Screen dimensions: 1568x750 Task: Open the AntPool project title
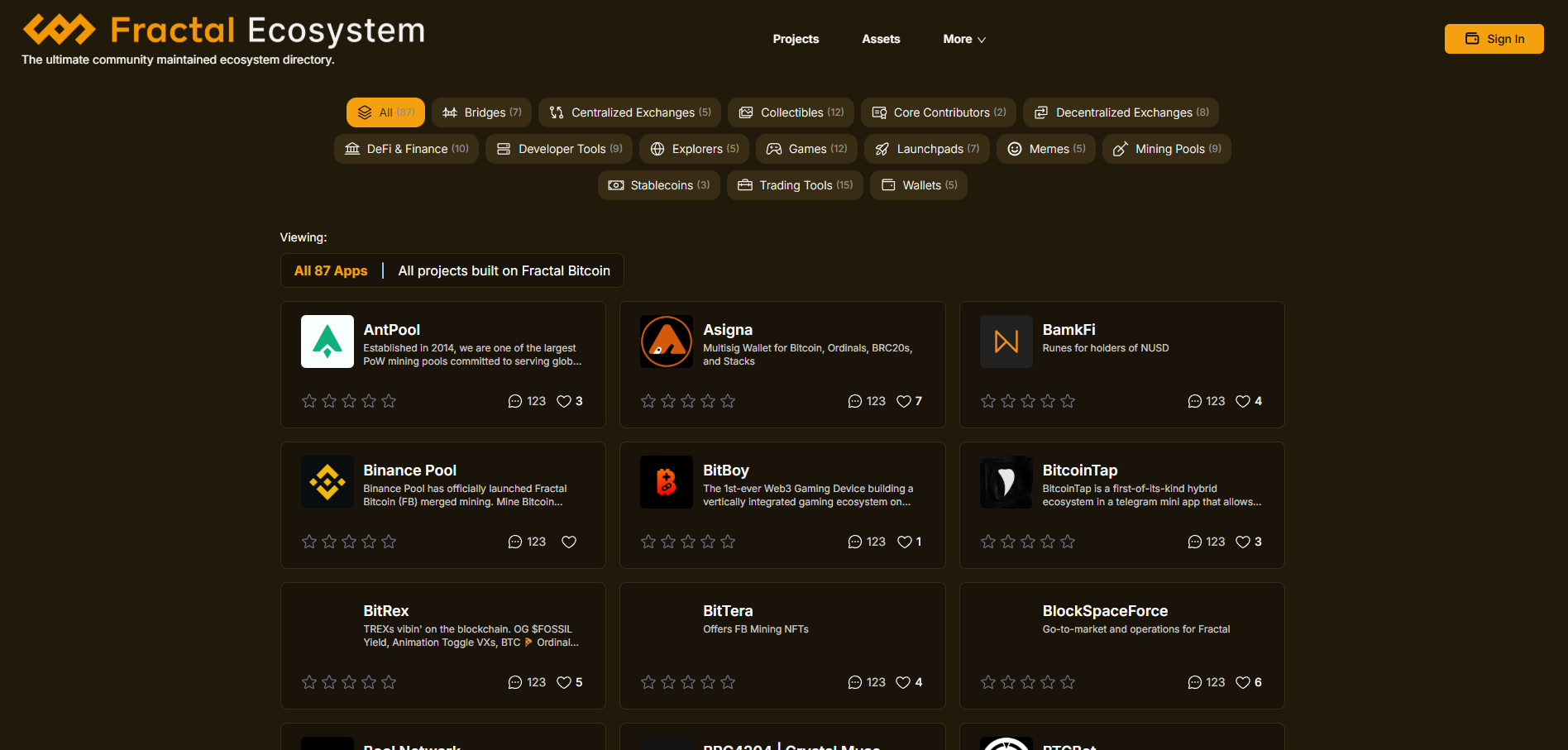click(392, 330)
